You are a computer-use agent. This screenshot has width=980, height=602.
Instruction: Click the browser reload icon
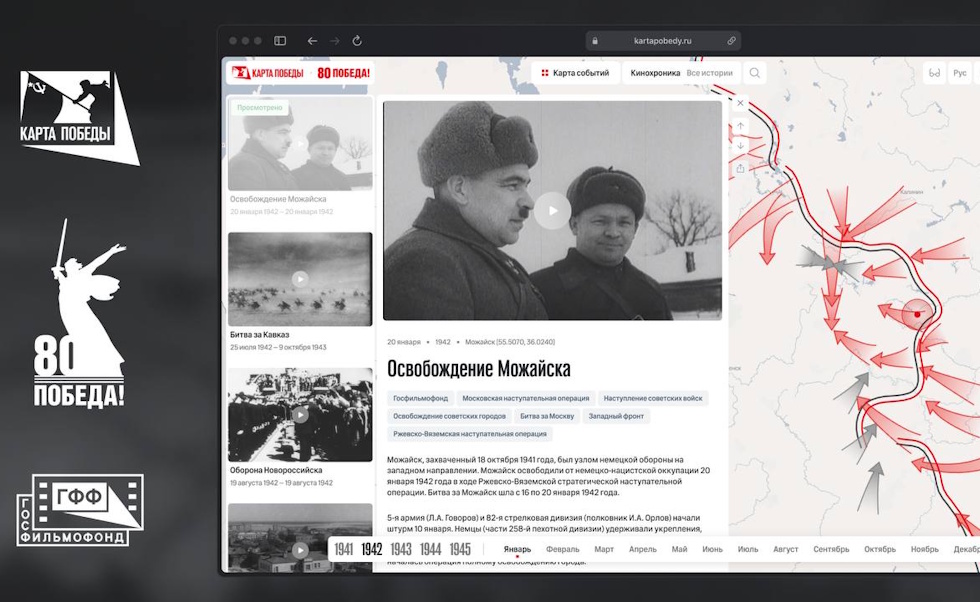pos(357,41)
